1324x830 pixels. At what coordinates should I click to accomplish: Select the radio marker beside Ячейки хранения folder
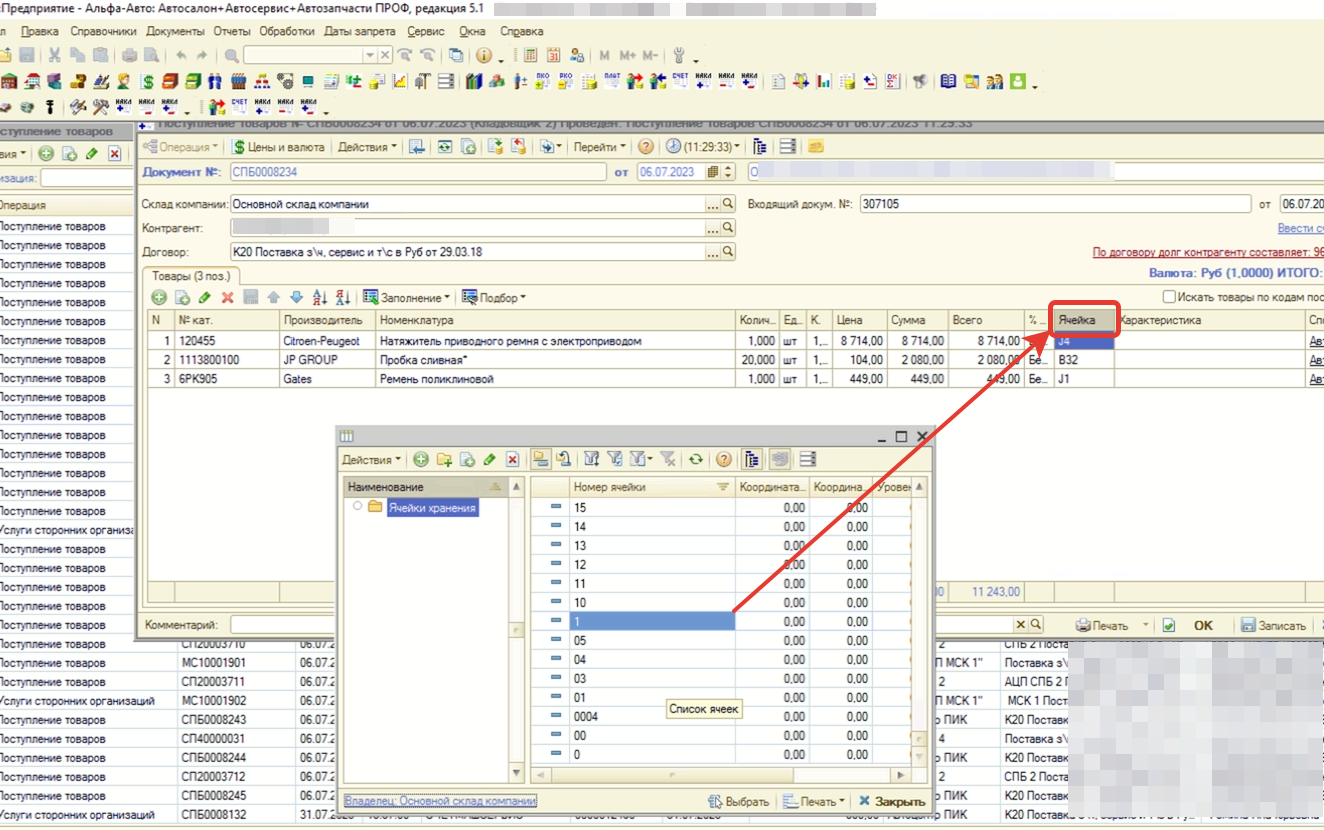358,507
